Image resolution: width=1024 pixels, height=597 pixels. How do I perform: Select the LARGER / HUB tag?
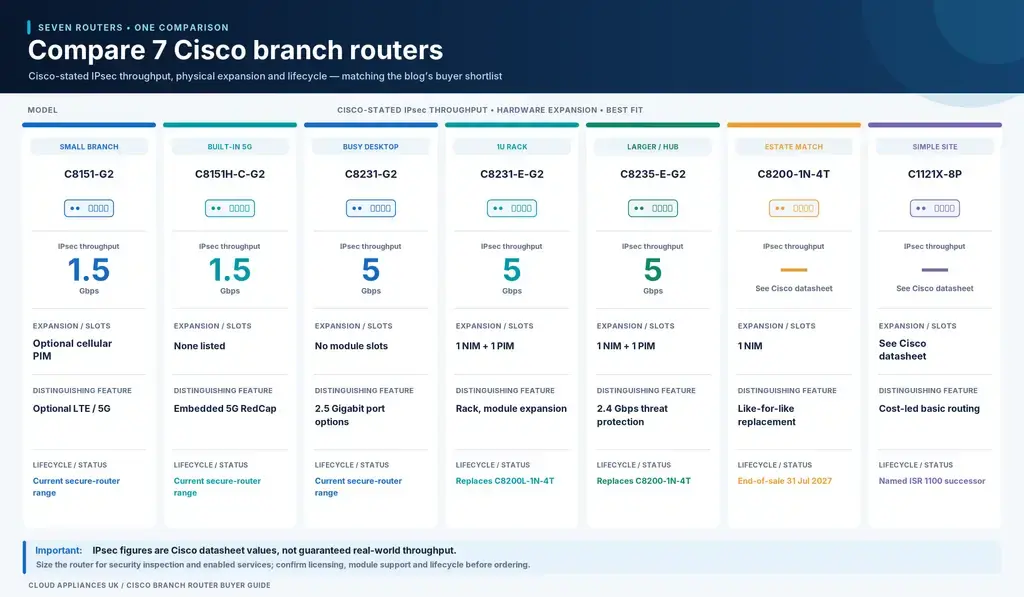(x=653, y=147)
